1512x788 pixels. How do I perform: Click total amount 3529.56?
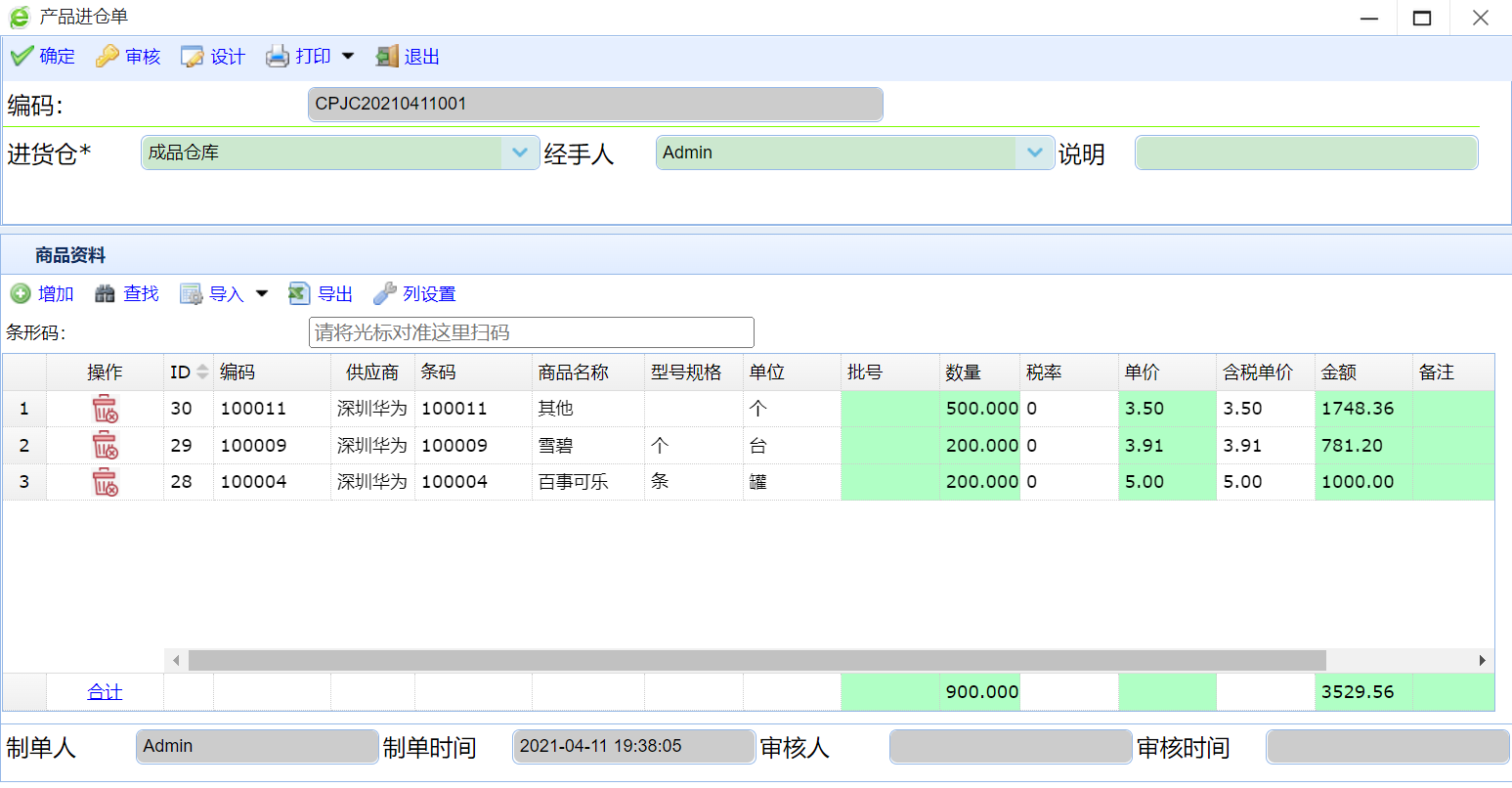tap(1363, 692)
